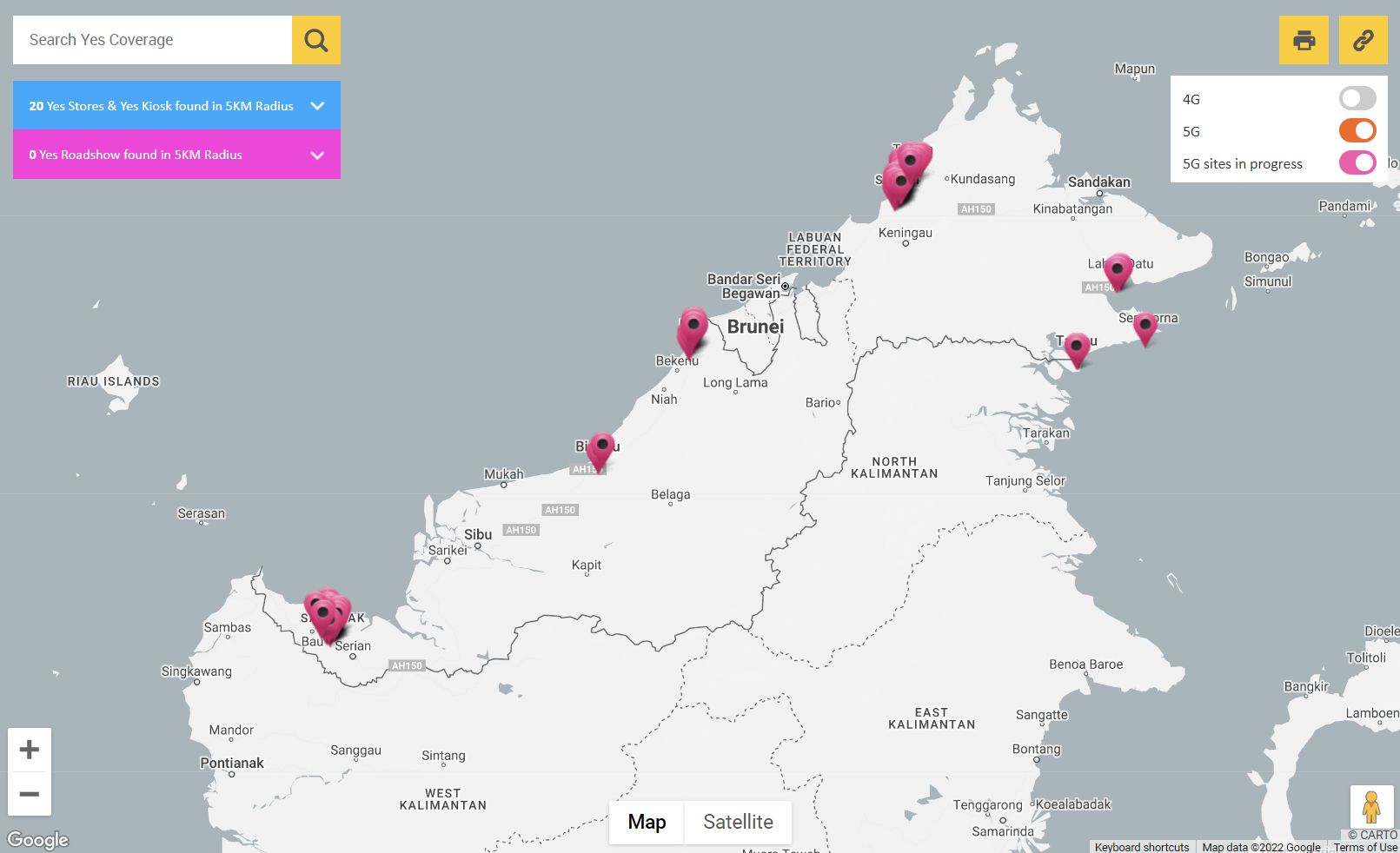Zoom out with the minus button
1400x853 pixels.
pos(30,794)
